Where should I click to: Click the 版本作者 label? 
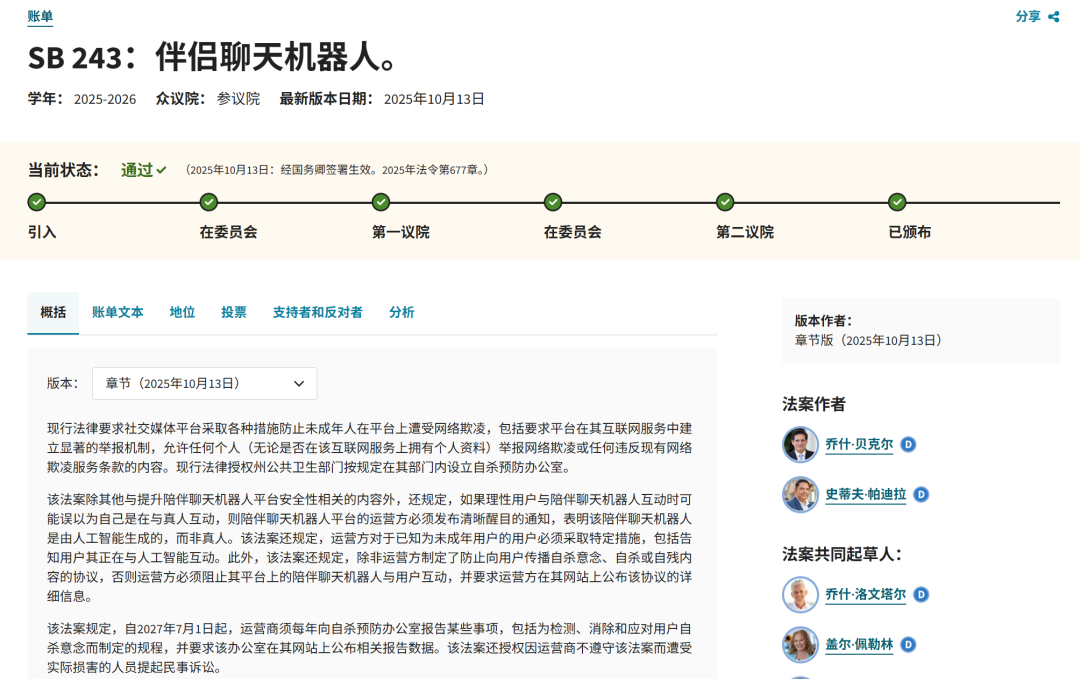point(823,321)
